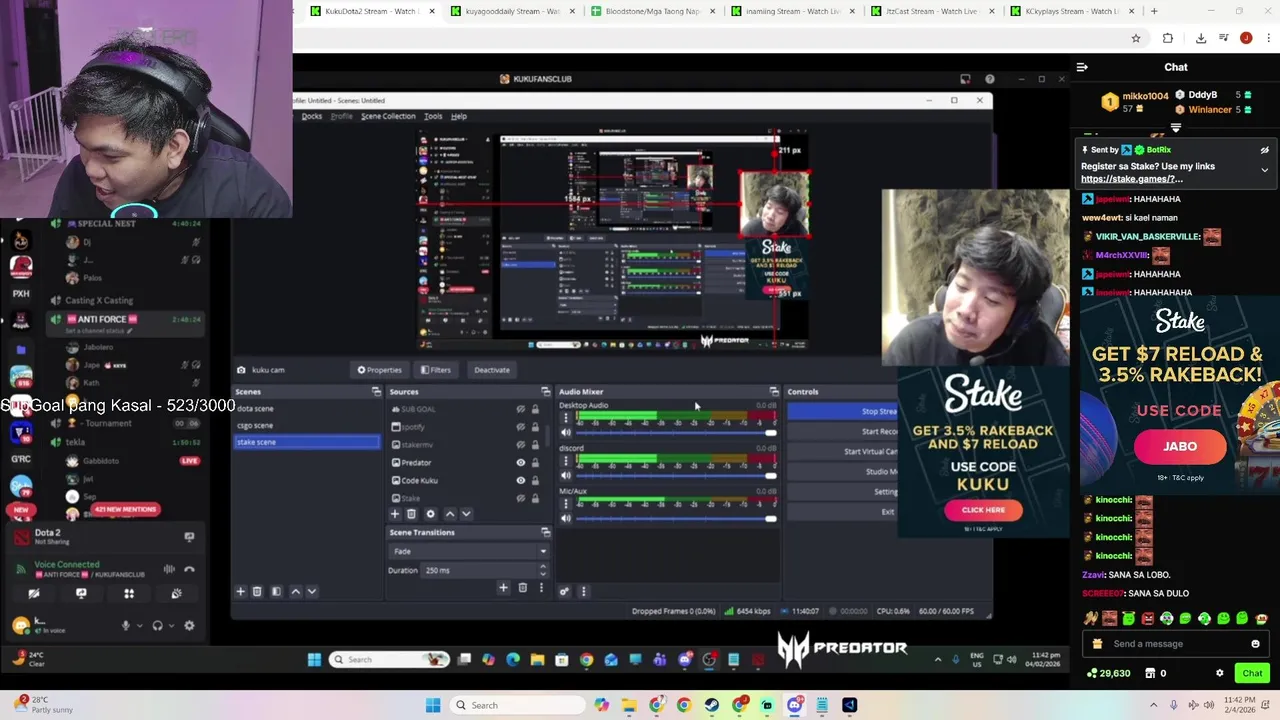Open Mic/Aux three-dot options
Screen dimensions: 1280x720
coord(565,505)
